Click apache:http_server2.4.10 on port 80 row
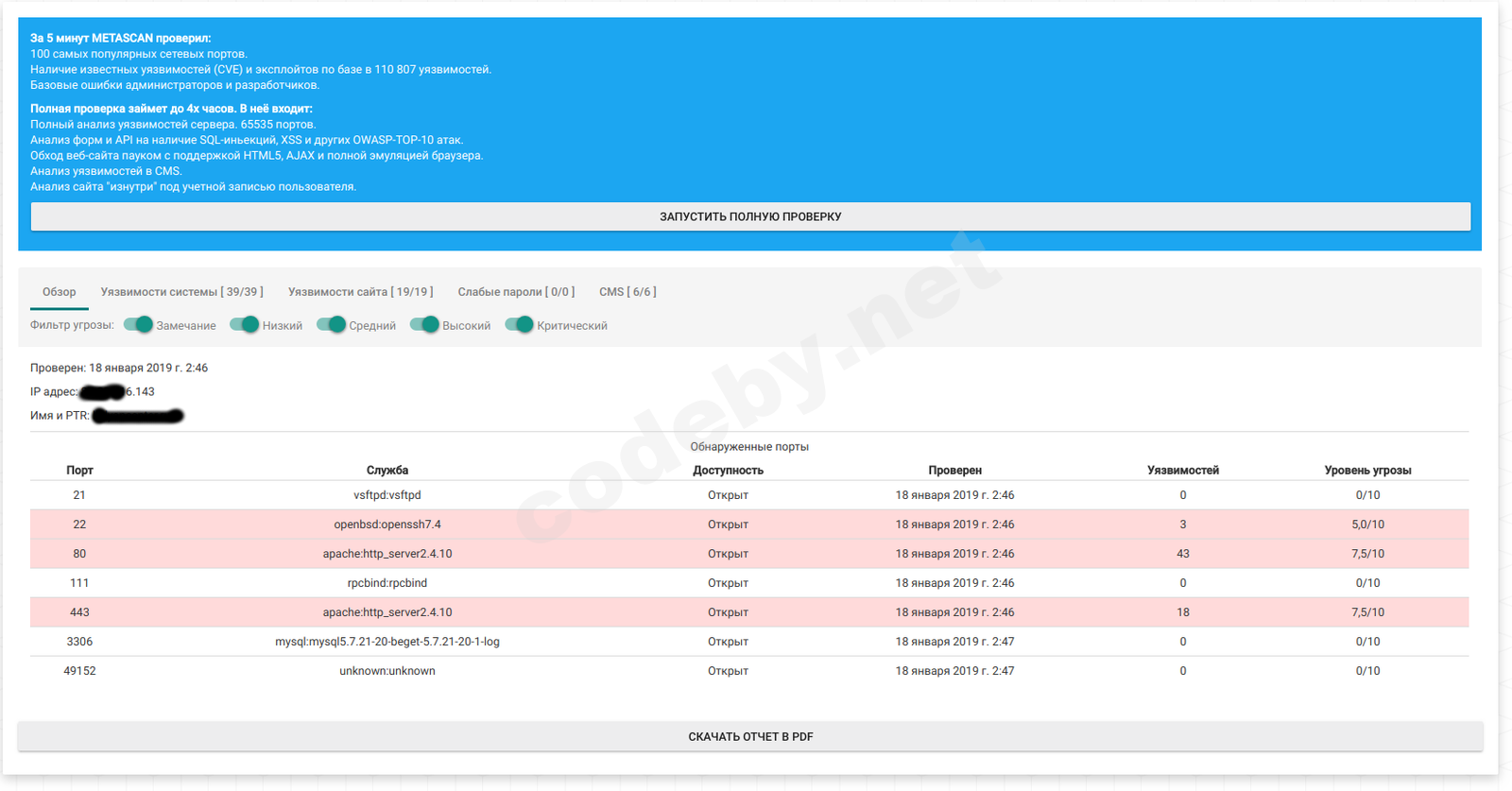This screenshot has height=791, width=1512. coord(387,554)
